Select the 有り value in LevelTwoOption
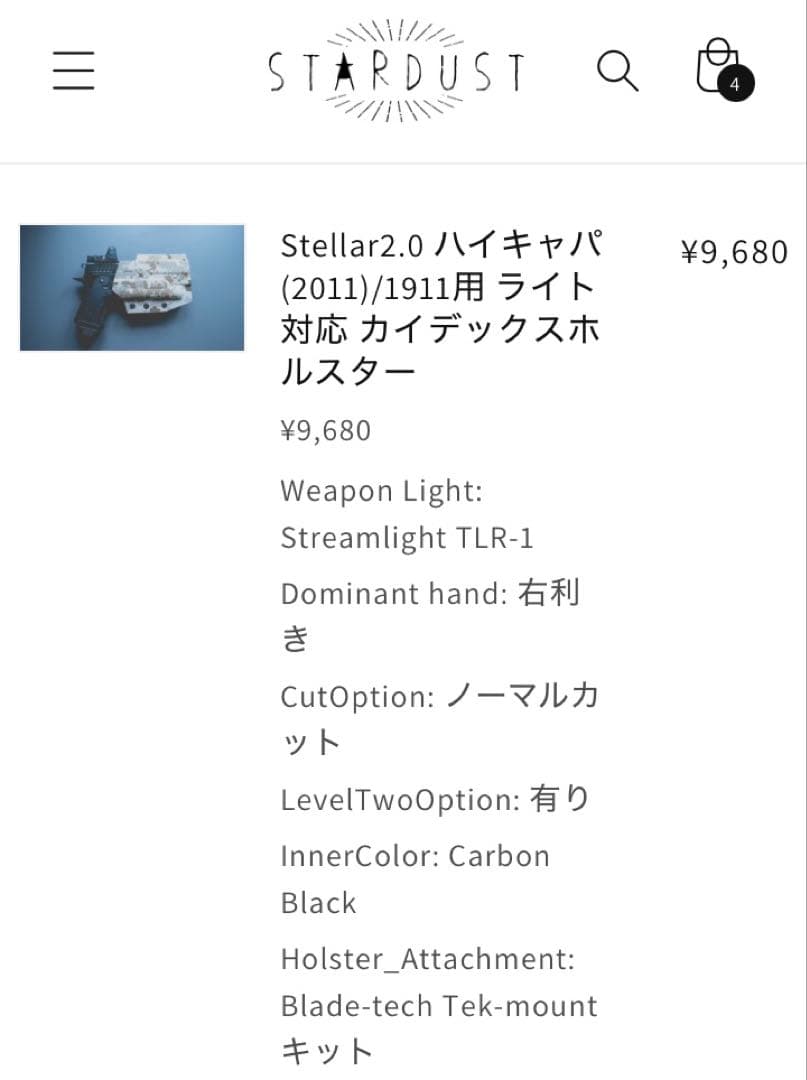 click(570, 798)
